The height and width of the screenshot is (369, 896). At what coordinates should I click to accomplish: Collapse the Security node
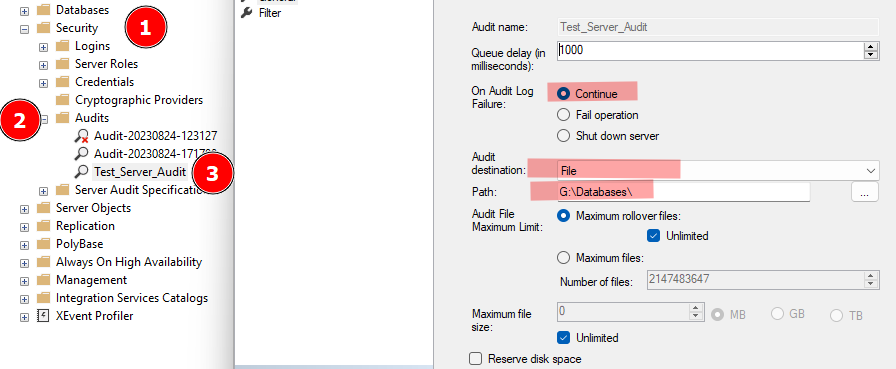click(x=24, y=29)
